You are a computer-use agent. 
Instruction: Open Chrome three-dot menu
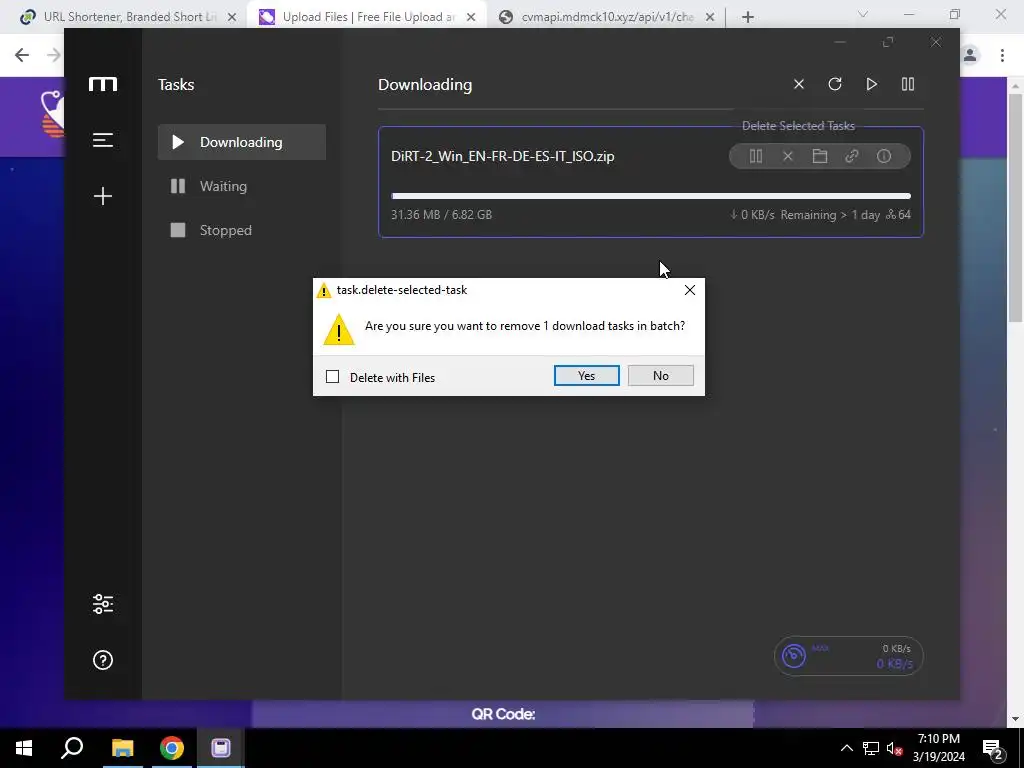click(x=1002, y=55)
